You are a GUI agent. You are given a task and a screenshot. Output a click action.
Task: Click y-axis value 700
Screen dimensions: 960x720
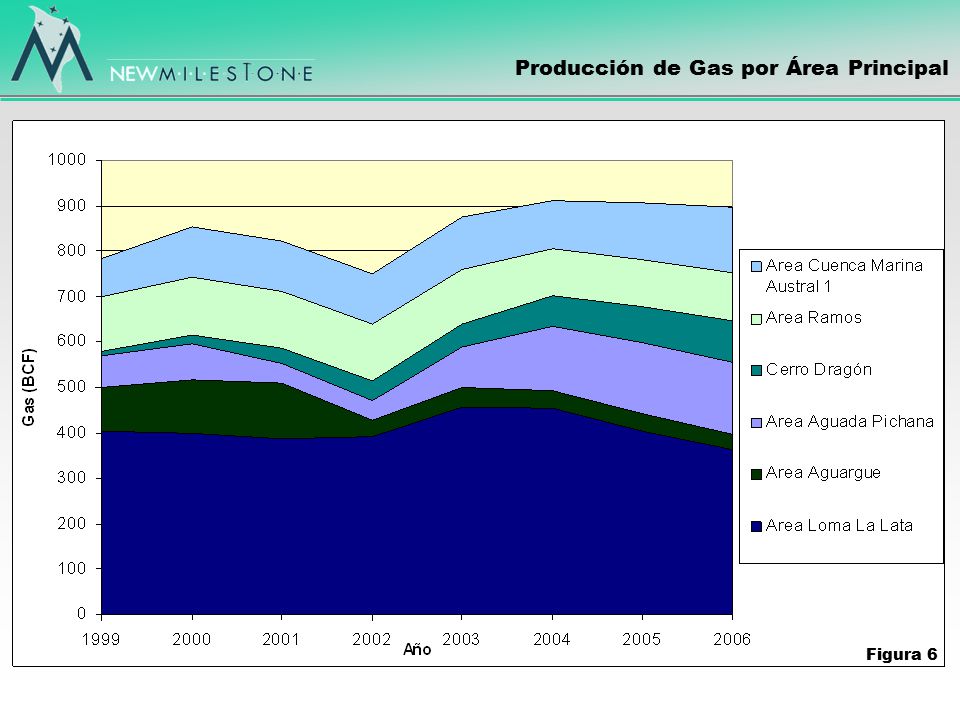72,296
